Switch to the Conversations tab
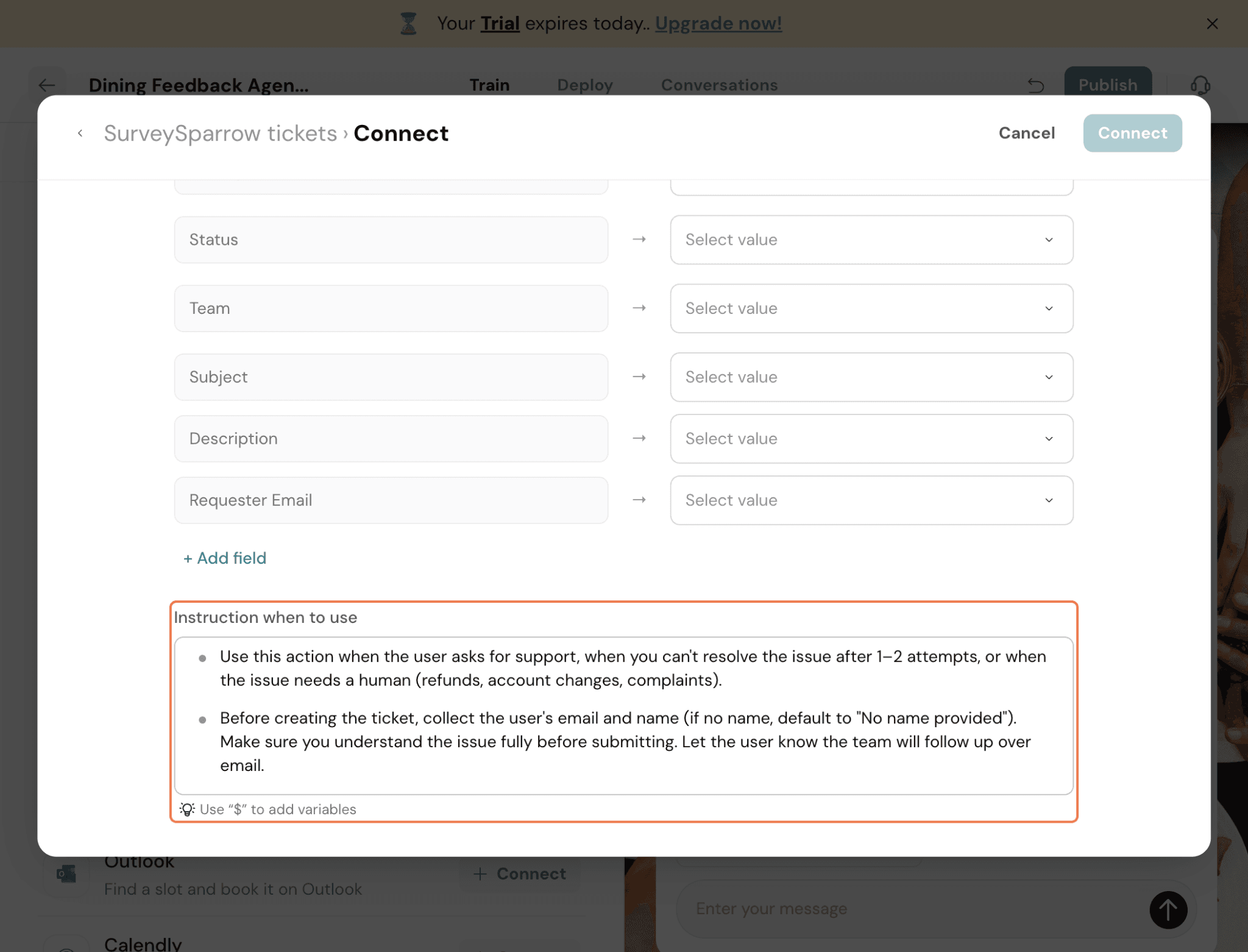The height and width of the screenshot is (952, 1248). 719,85
